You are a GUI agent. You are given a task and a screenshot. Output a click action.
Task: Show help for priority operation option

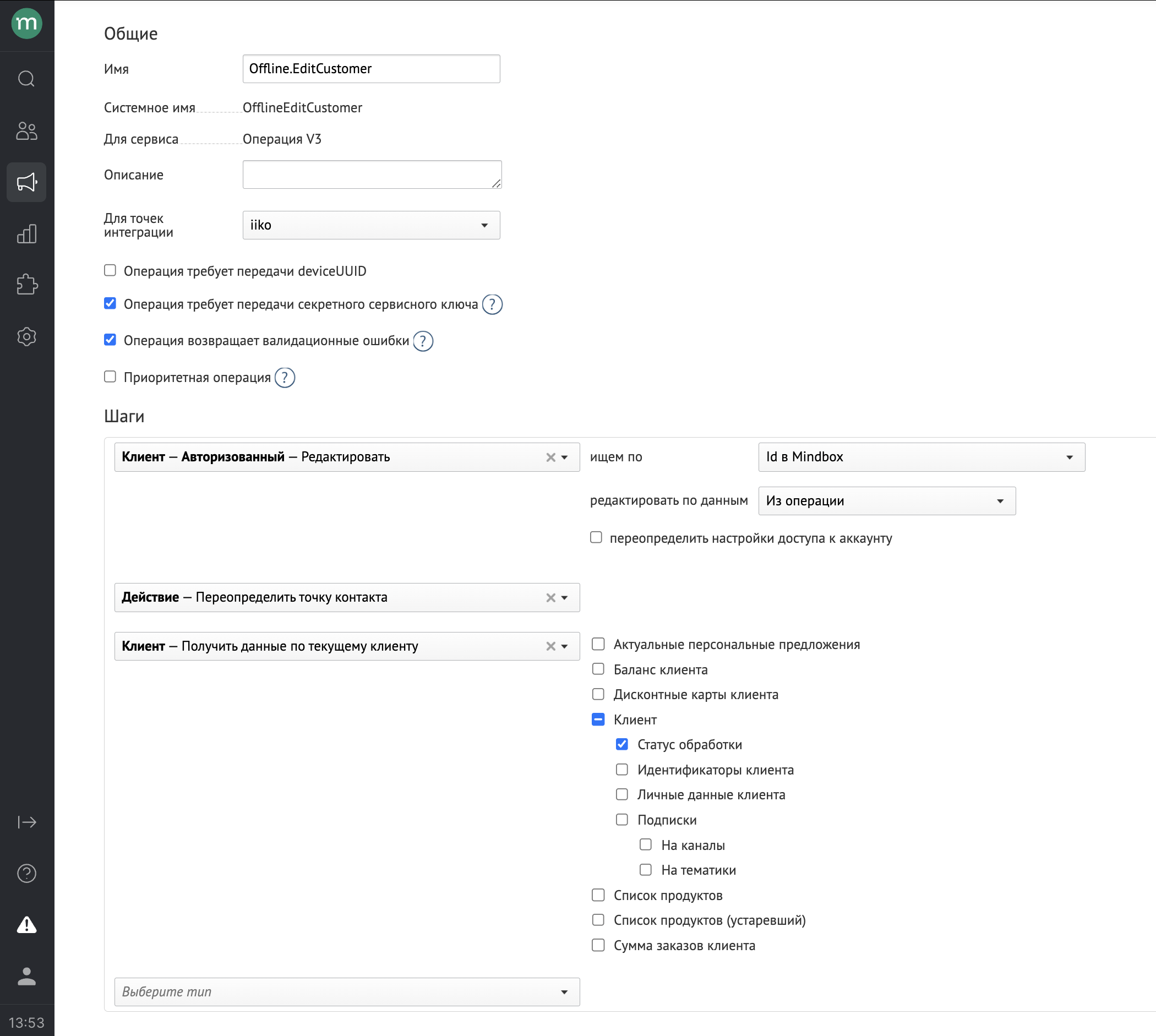285,378
